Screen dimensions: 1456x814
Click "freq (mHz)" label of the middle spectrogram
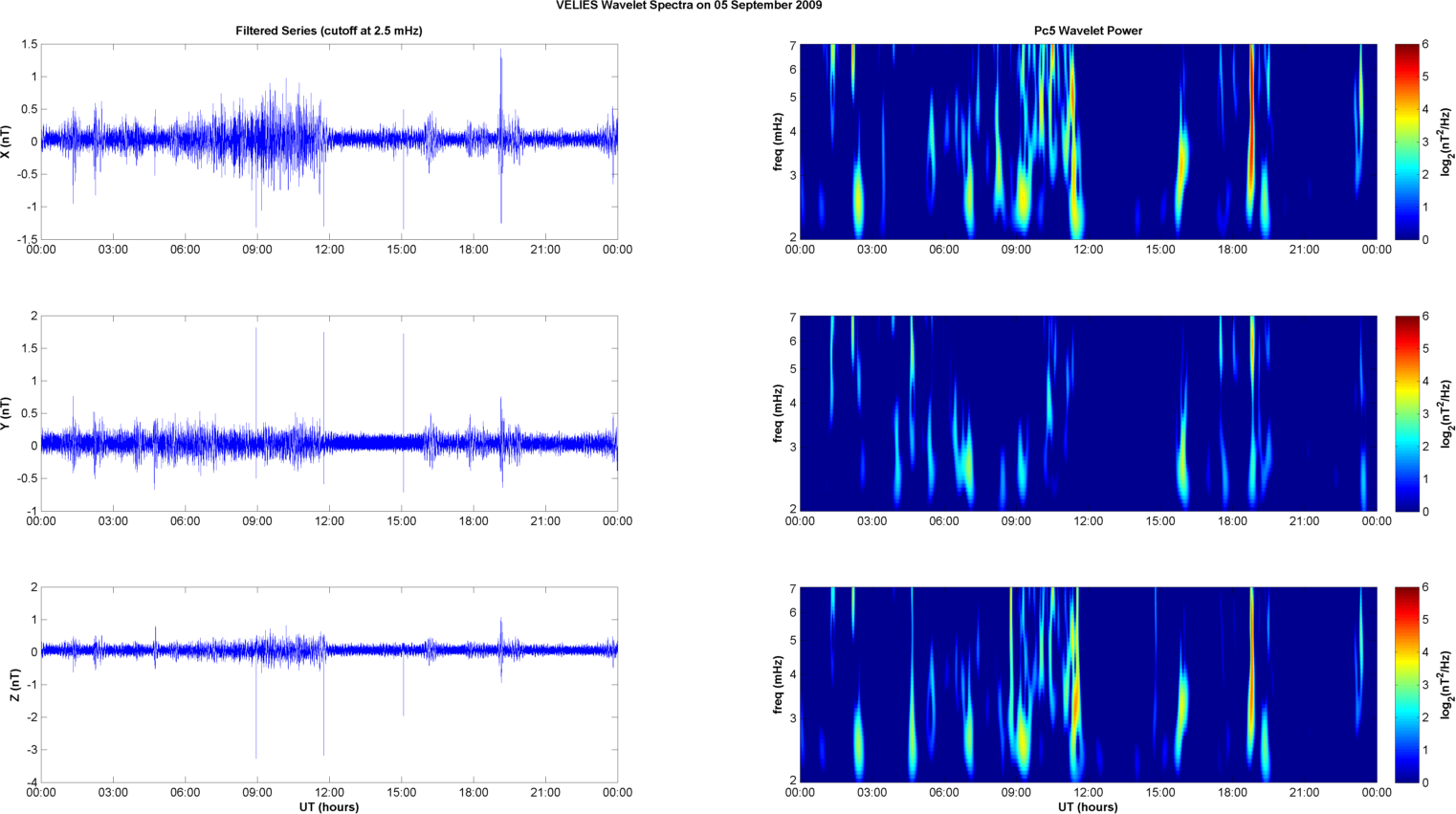(x=779, y=413)
